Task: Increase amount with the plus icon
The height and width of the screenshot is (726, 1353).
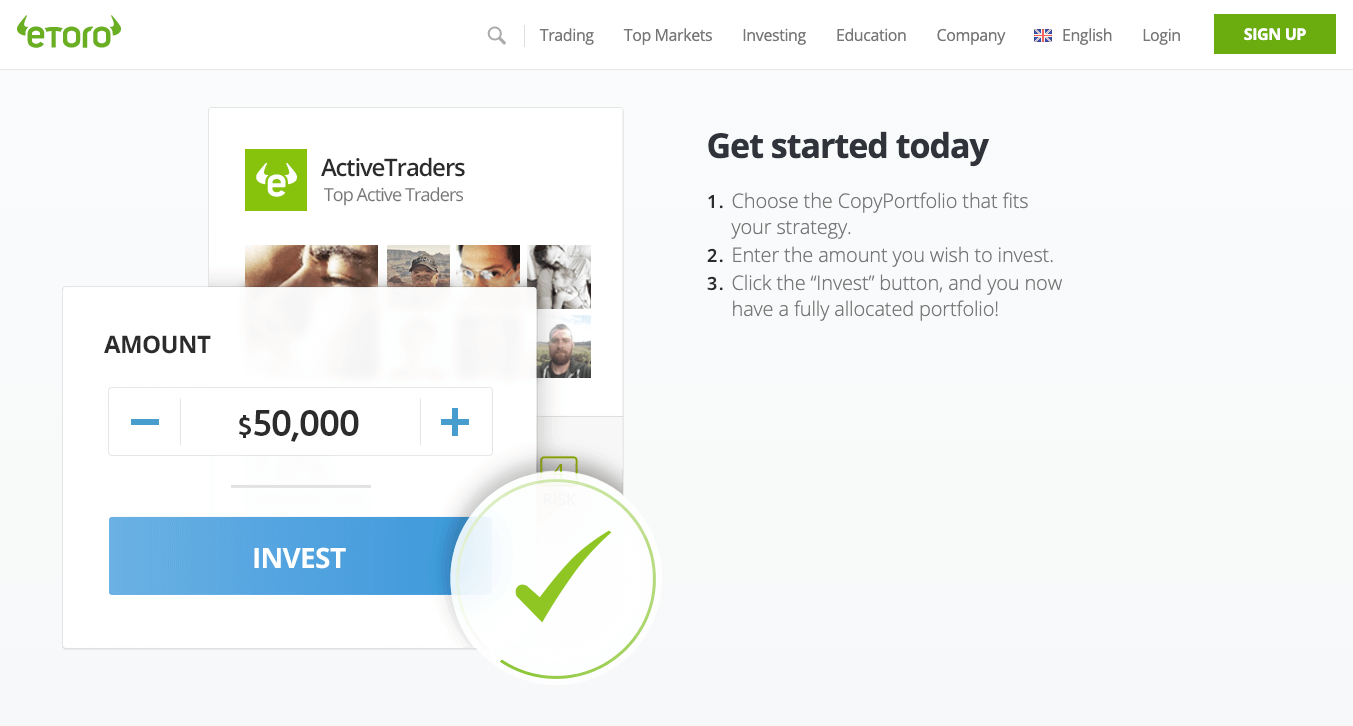Action: [455, 422]
